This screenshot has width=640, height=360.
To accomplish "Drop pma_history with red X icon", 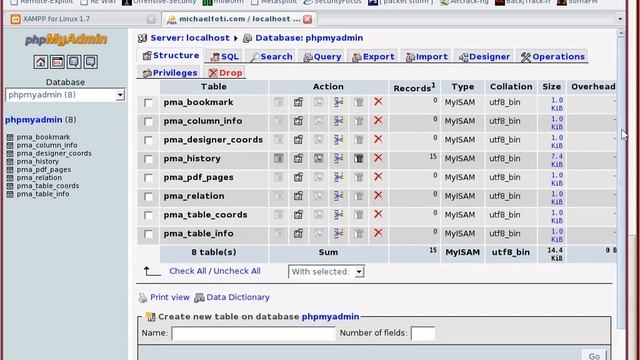I will click(x=378, y=158).
